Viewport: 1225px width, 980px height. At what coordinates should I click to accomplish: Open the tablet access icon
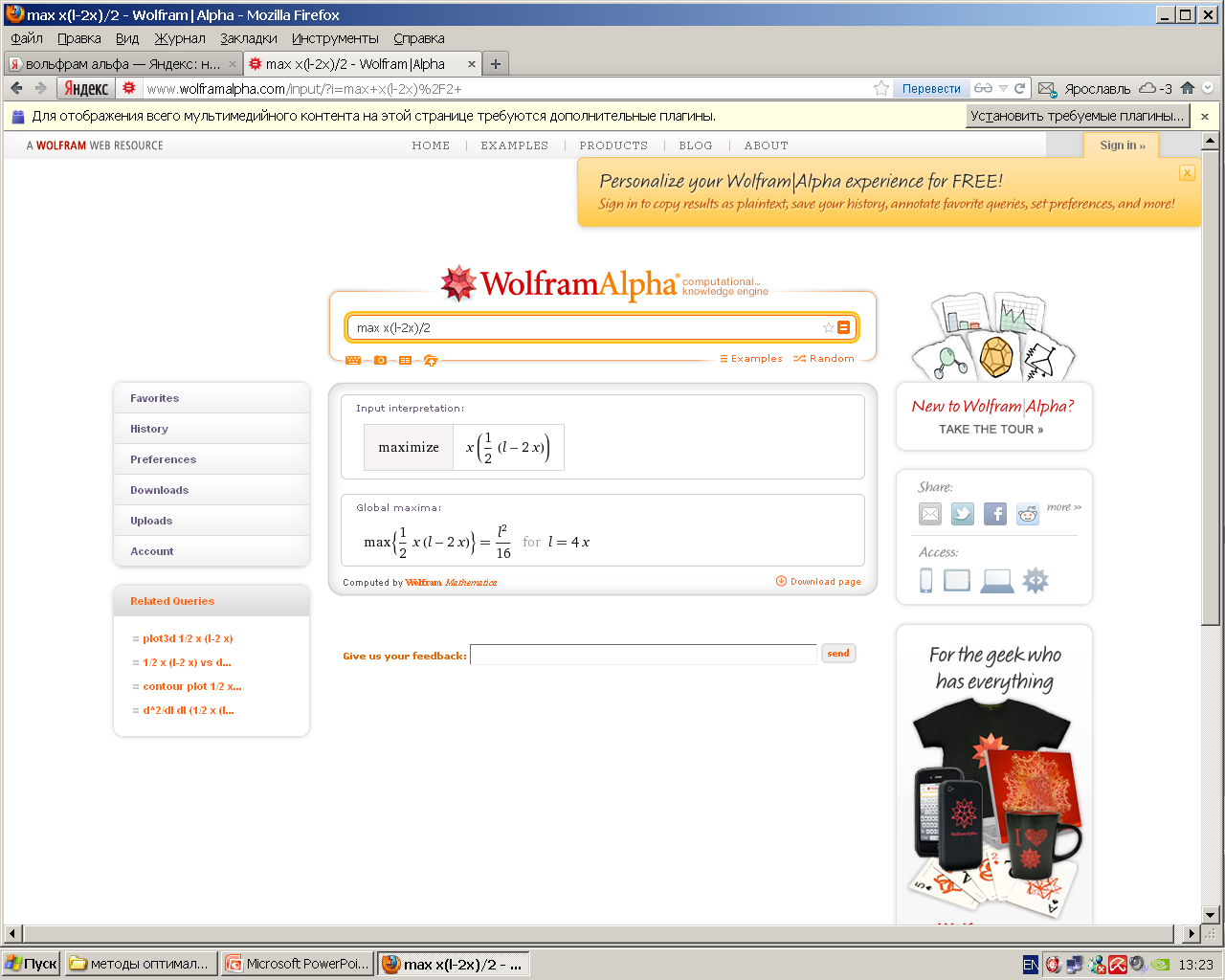click(x=957, y=580)
